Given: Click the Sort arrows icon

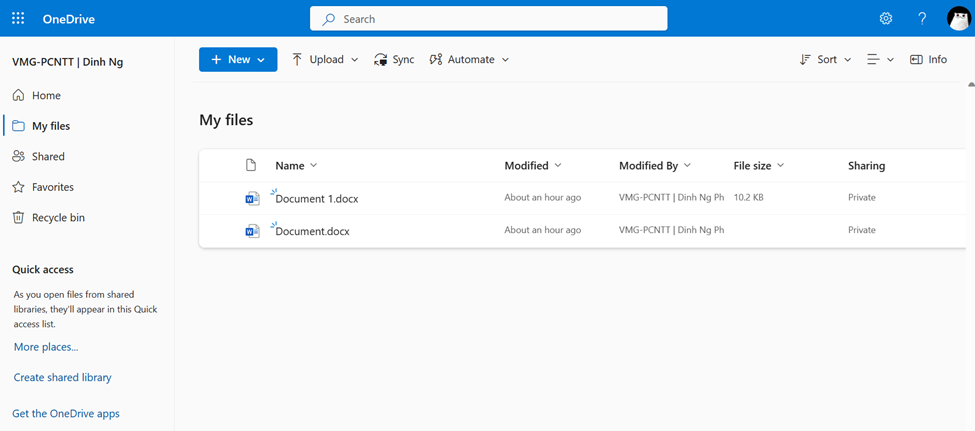Looking at the screenshot, I should (x=805, y=60).
